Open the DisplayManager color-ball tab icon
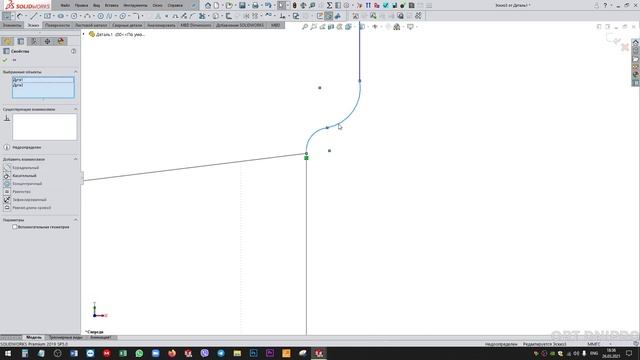 click(61, 41)
